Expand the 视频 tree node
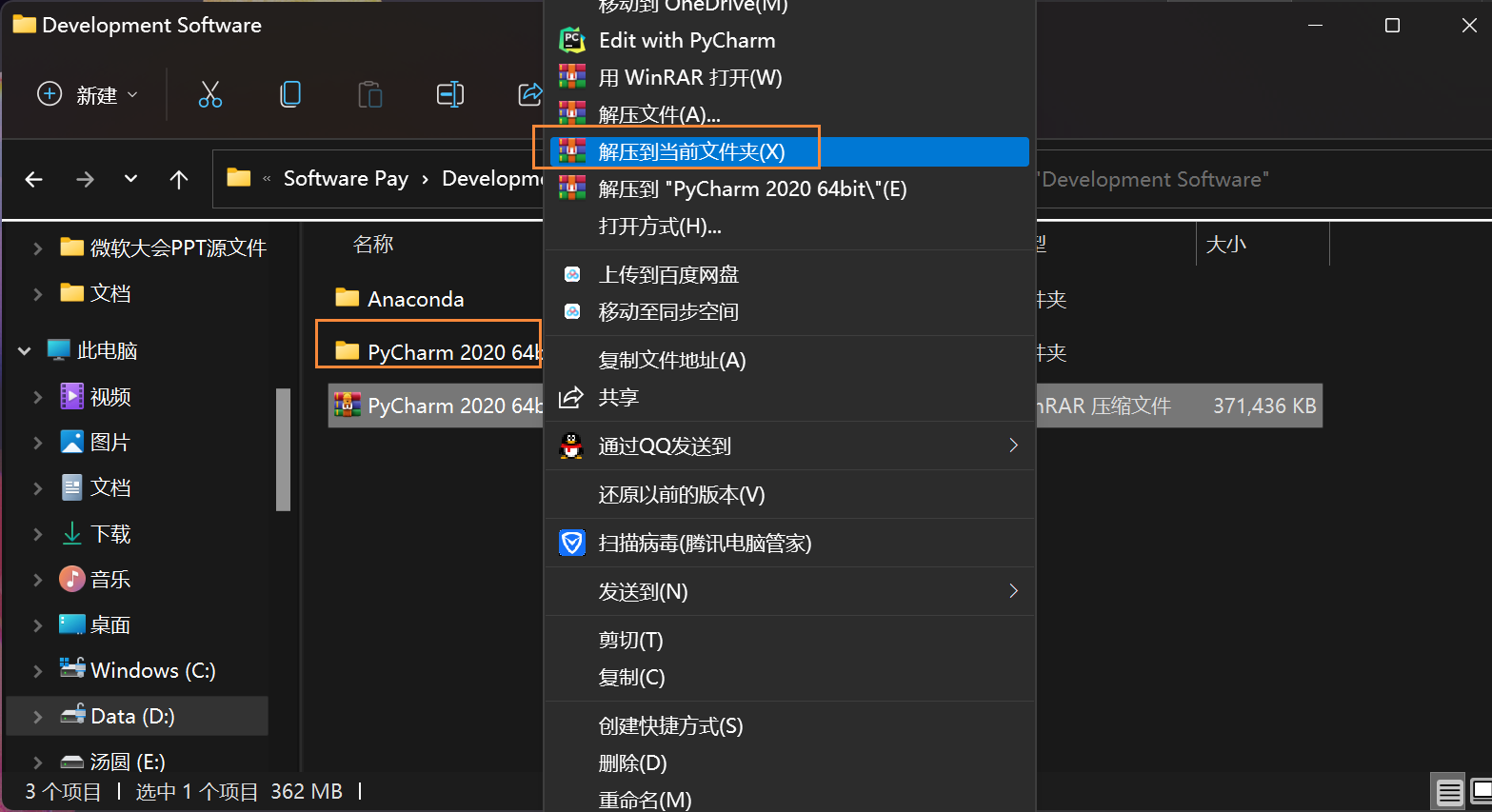The image size is (1492, 812). click(x=37, y=396)
